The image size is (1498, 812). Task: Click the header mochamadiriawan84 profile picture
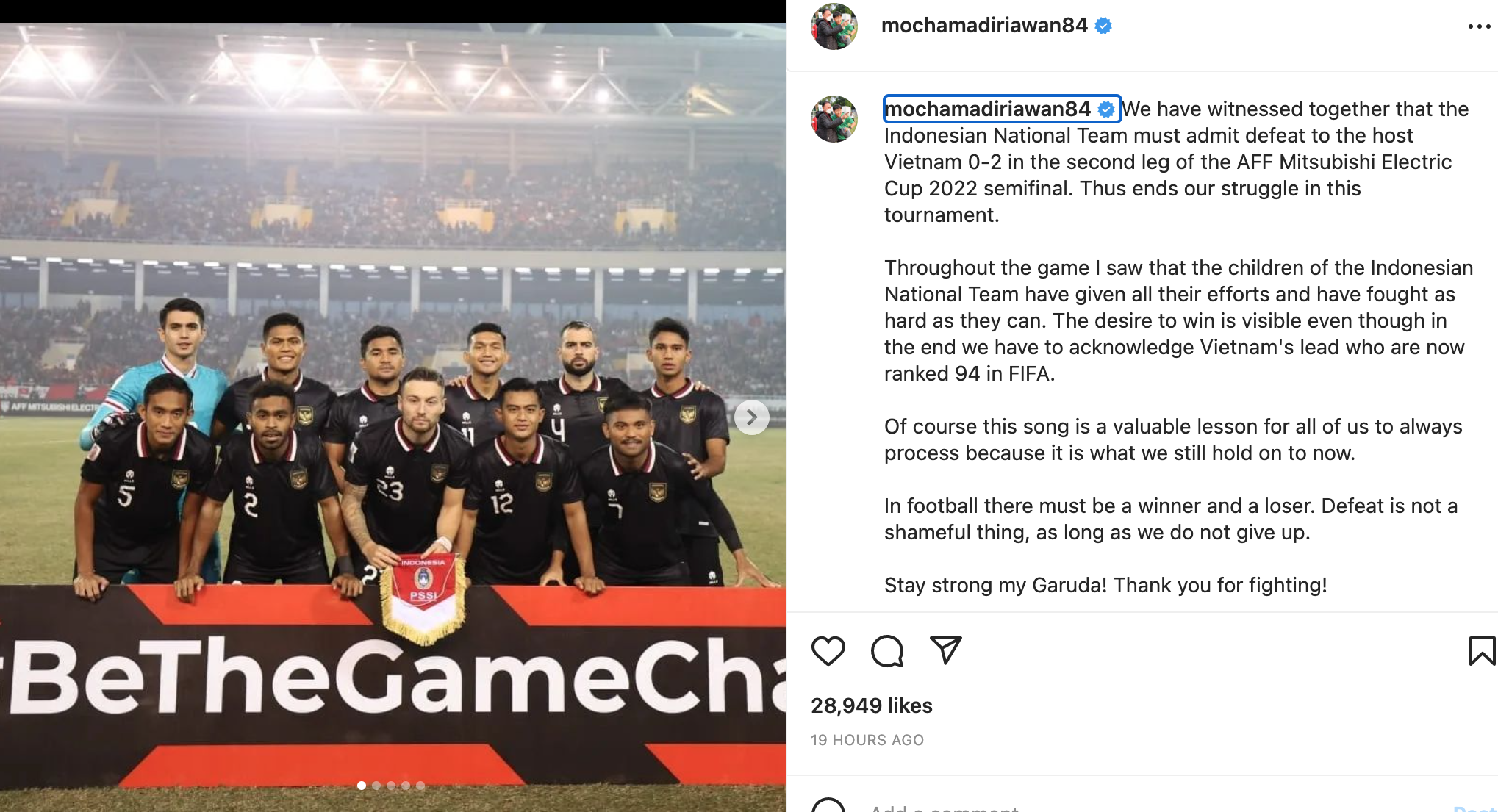point(834,26)
